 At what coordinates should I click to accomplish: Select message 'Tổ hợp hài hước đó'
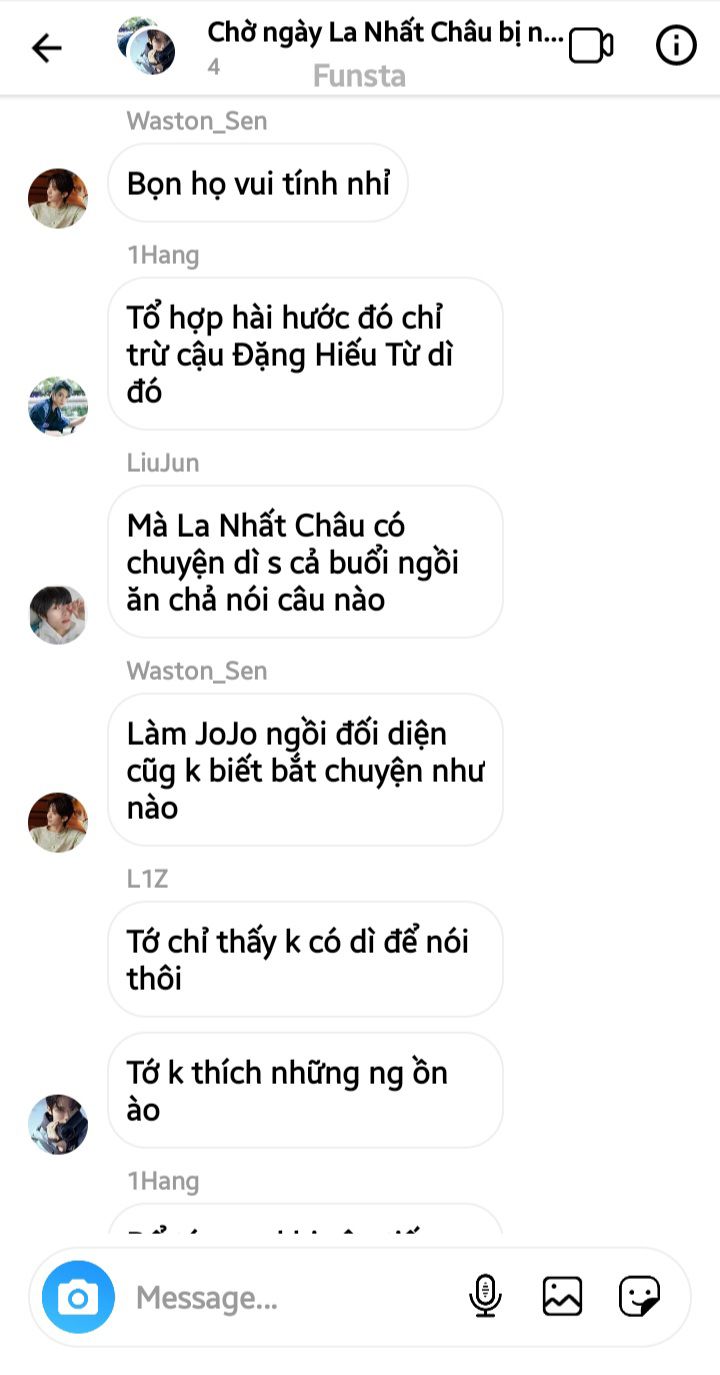pyautogui.click(x=305, y=354)
